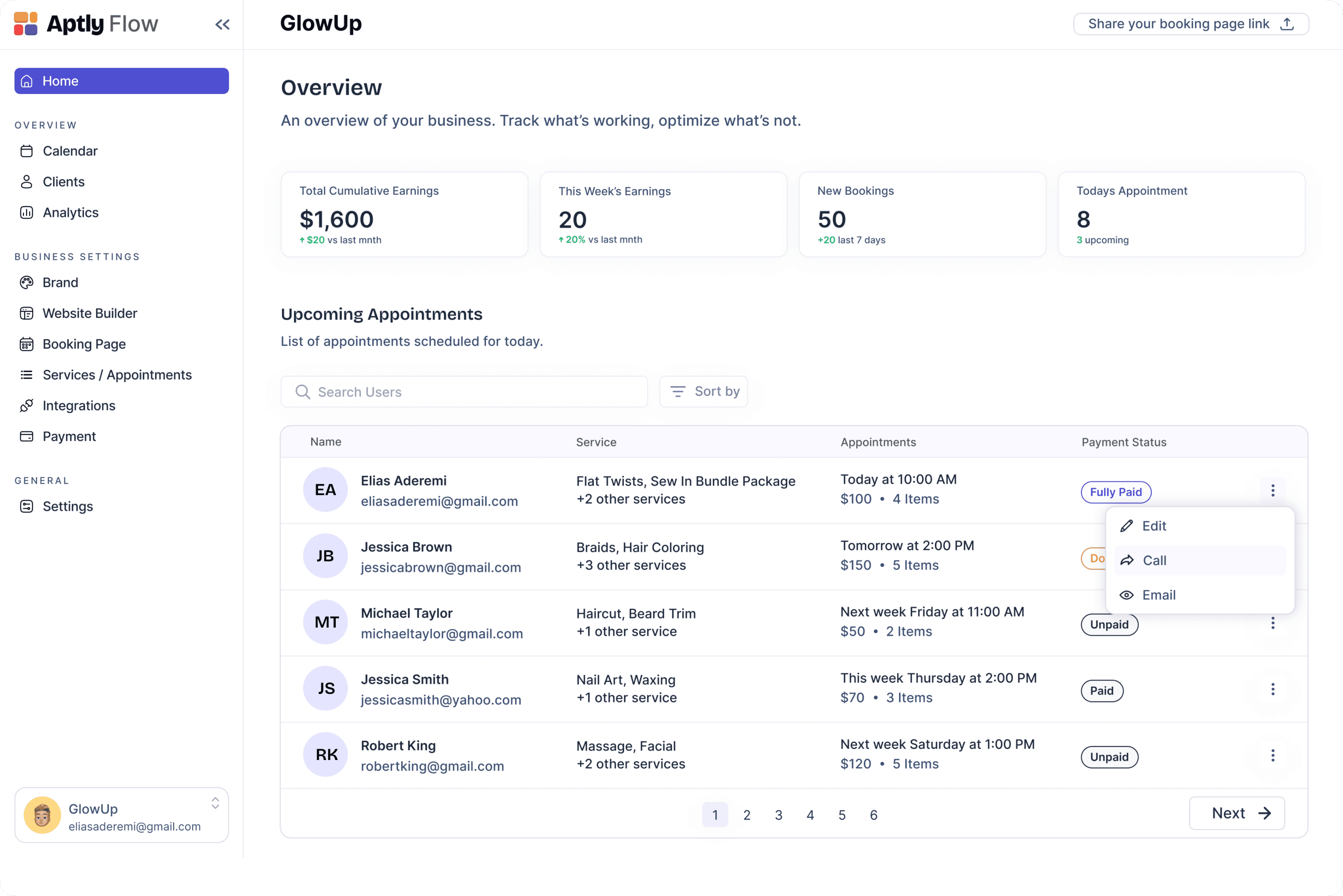Image resolution: width=1343 pixels, height=896 pixels.
Task: Click the Next pagination button
Action: point(1237,813)
